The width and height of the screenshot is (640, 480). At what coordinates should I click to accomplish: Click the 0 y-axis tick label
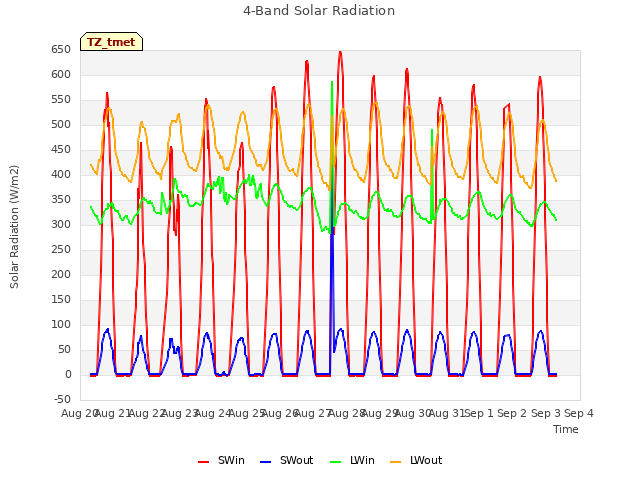pos(68,375)
